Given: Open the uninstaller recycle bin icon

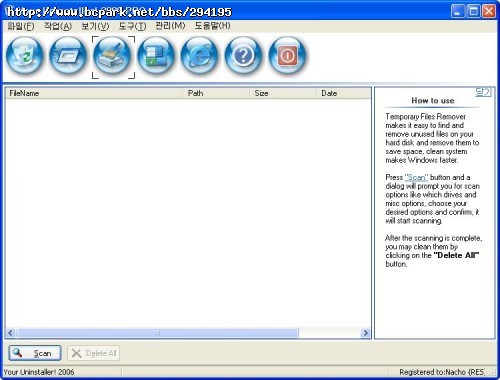Looking at the screenshot, I should pos(25,55).
